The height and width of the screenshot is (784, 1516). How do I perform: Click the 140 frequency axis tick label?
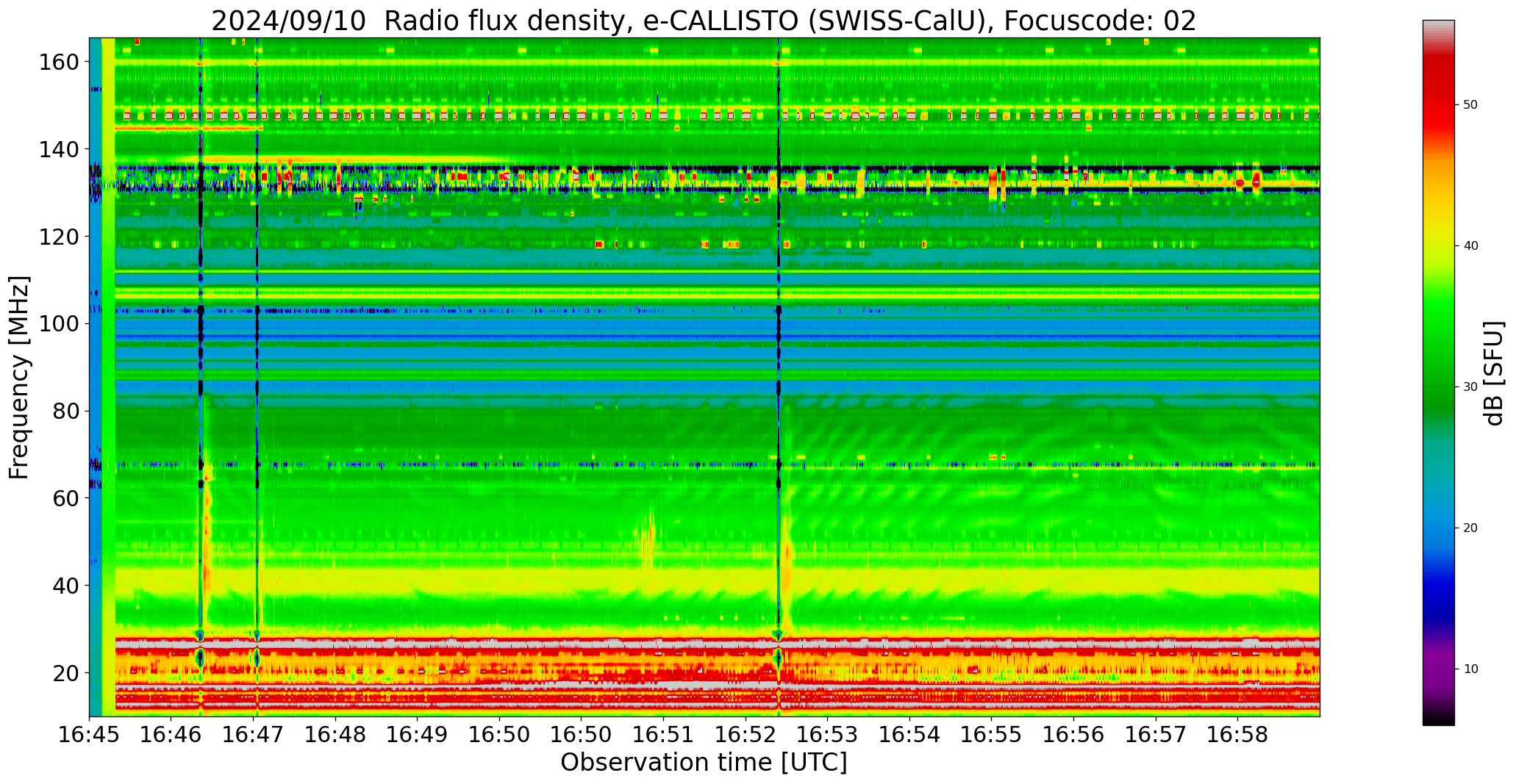(x=58, y=149)
